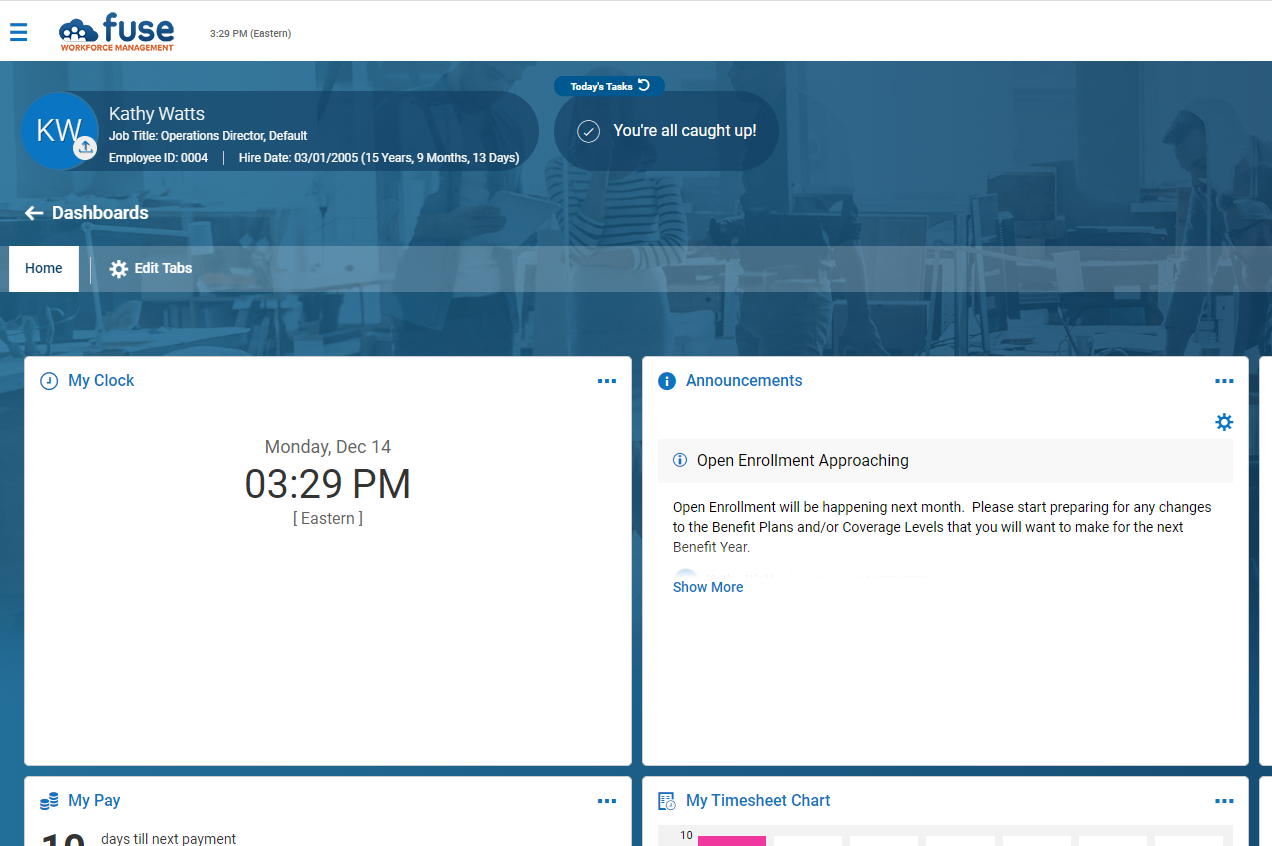Open the Announcements widget options menu
The image size is (1272, 846).
pos(1224,381)
